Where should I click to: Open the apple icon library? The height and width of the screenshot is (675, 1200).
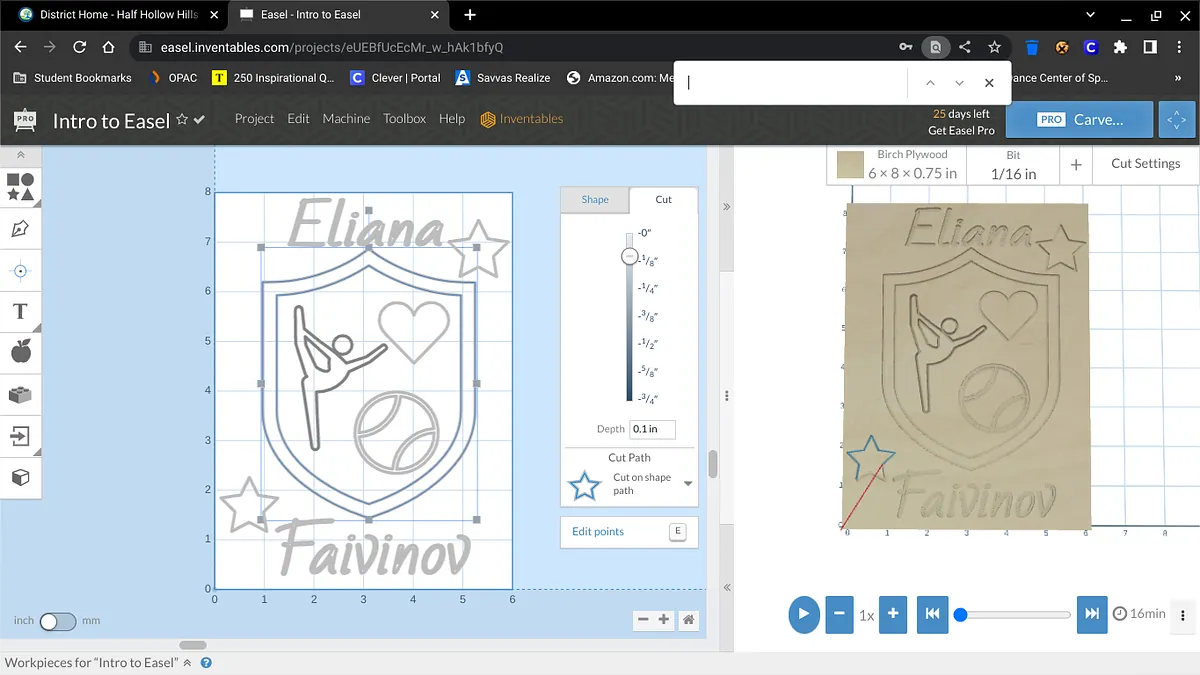pyautogui.click(x=20, y=351)
